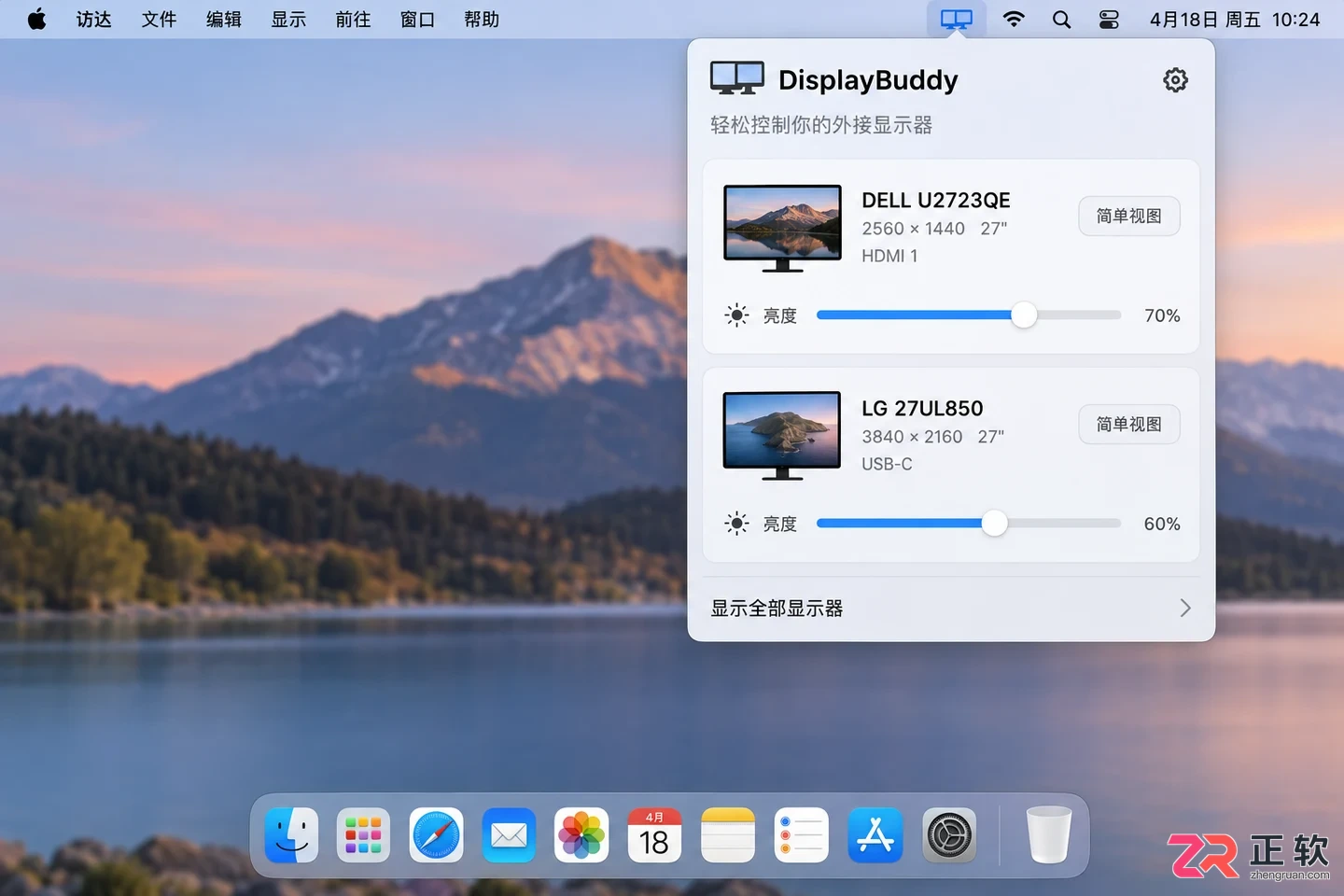The image size is (1344, 896).
Task: Click the 60% brightness value
Action: click(1162, 524)
